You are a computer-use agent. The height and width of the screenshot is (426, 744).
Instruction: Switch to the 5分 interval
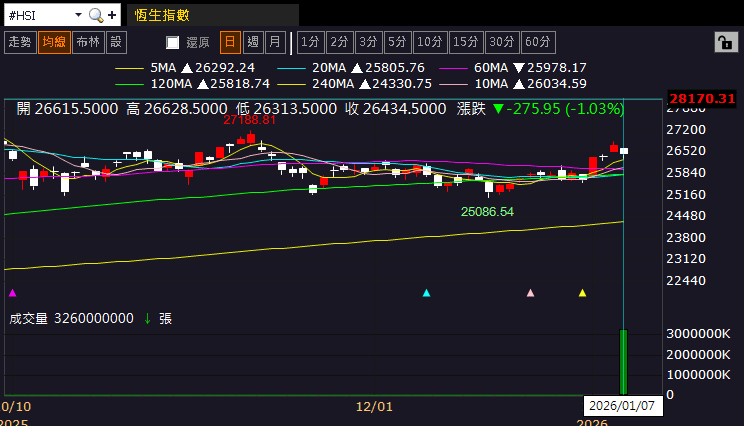398,42
